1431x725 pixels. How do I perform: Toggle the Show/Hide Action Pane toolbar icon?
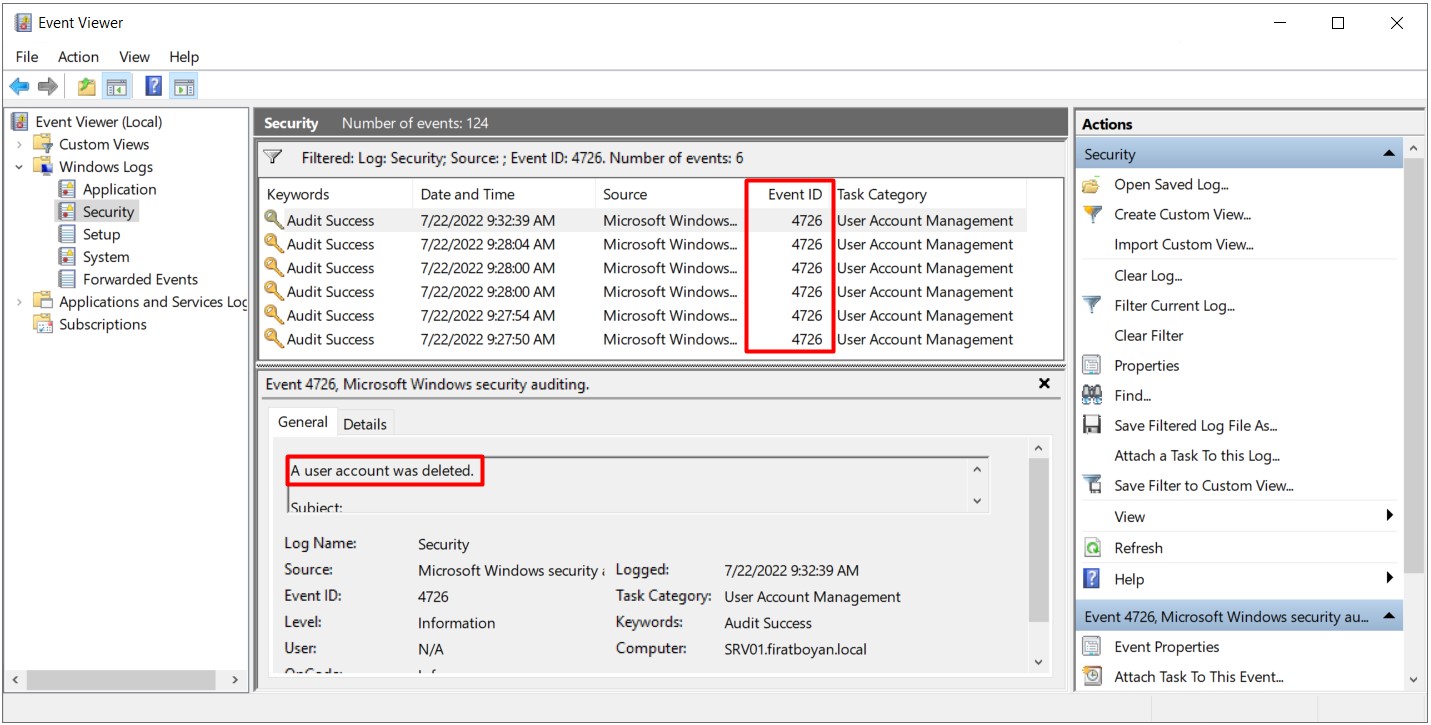tap(183, 87)
